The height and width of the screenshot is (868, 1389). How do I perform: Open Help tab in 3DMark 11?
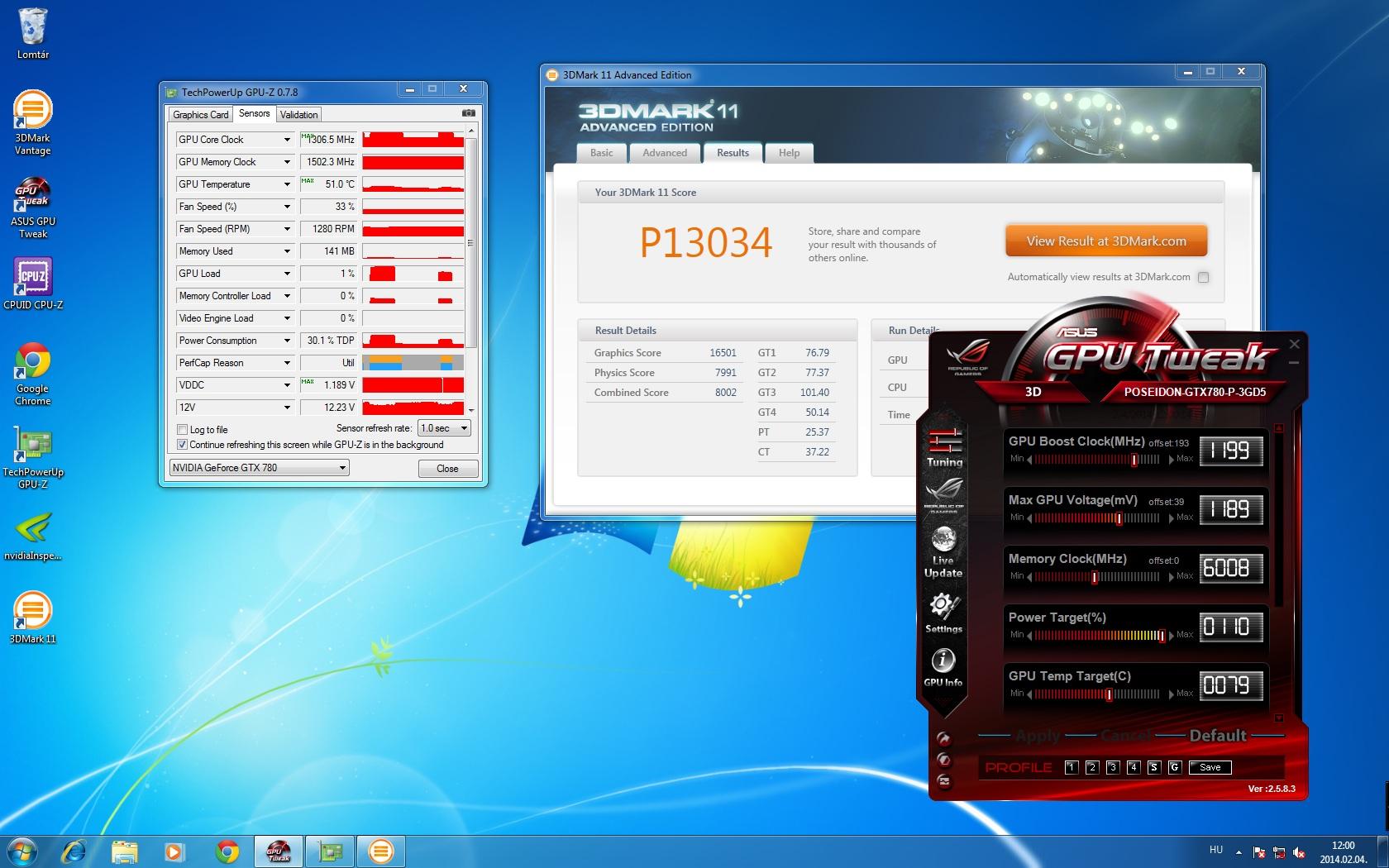pyautogui.click(x=789, y=153)
